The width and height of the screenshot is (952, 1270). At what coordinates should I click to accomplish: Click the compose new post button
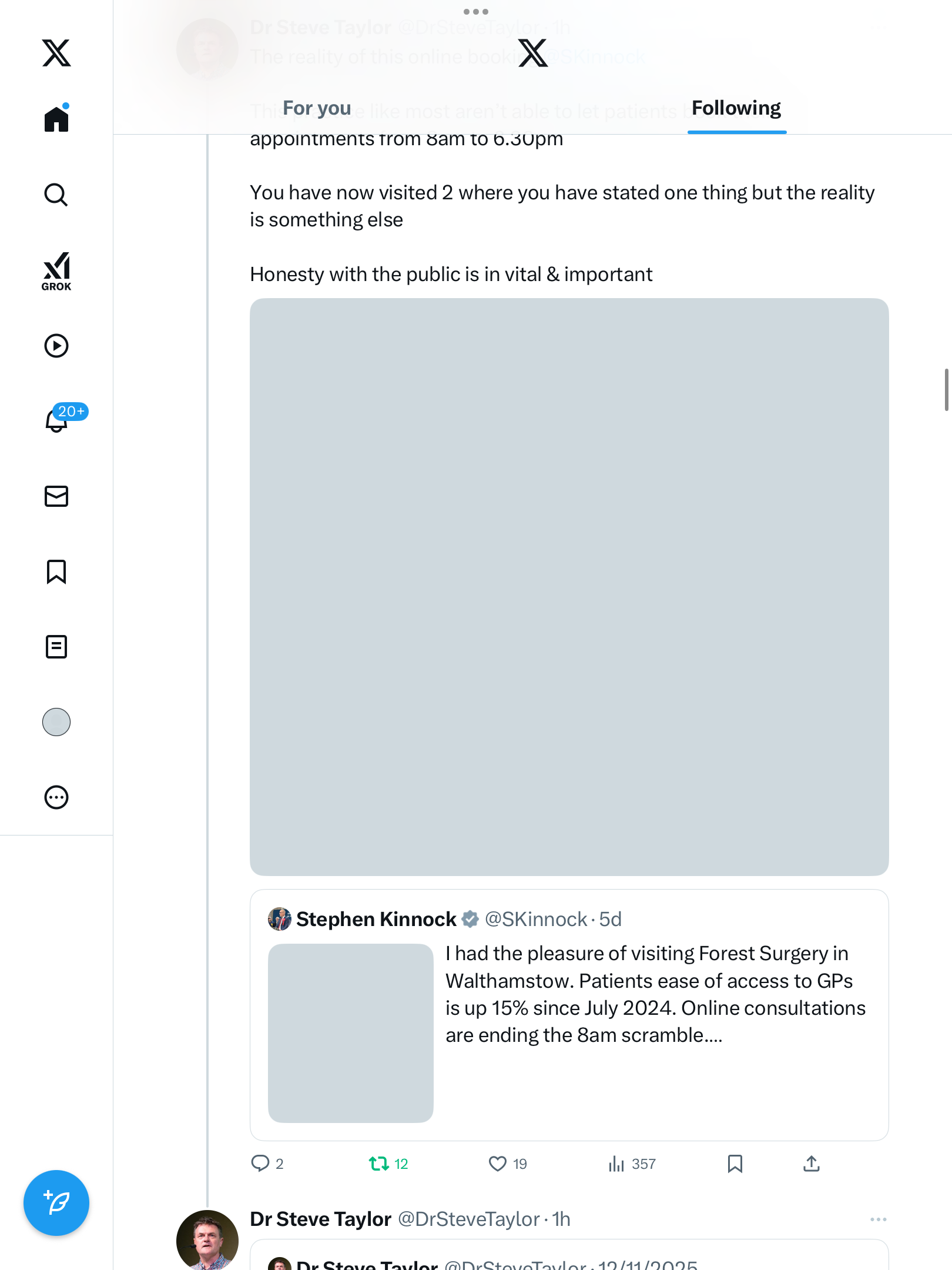click(x=56, y=1203)
